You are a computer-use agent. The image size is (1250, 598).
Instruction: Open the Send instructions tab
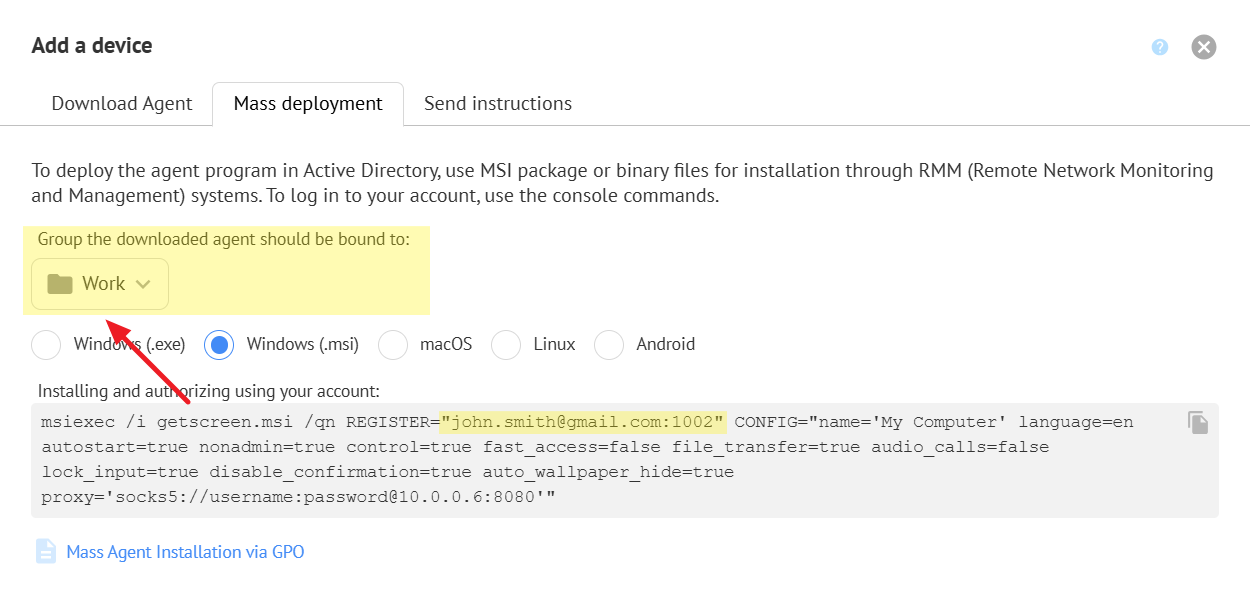pos(498,104)
